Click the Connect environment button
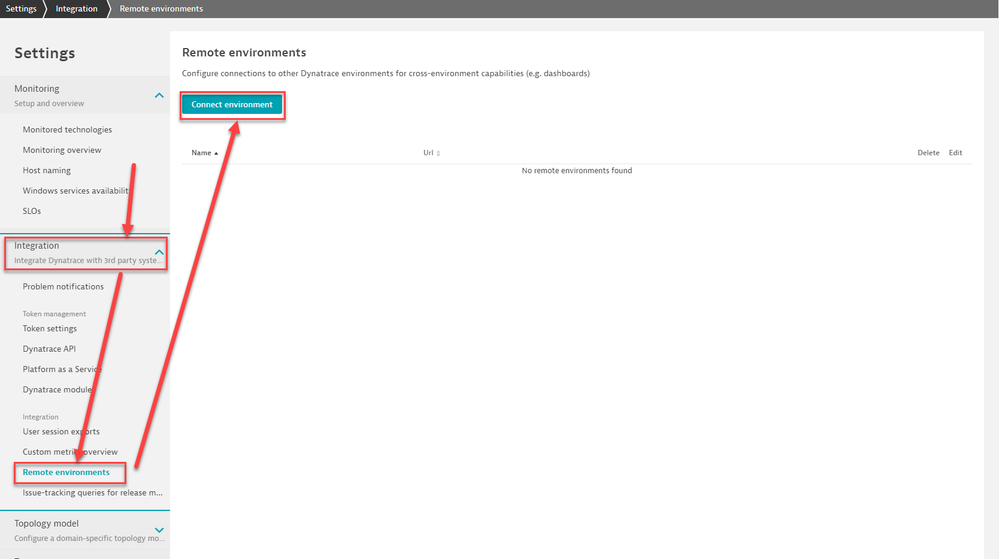 tap(232, 105)
